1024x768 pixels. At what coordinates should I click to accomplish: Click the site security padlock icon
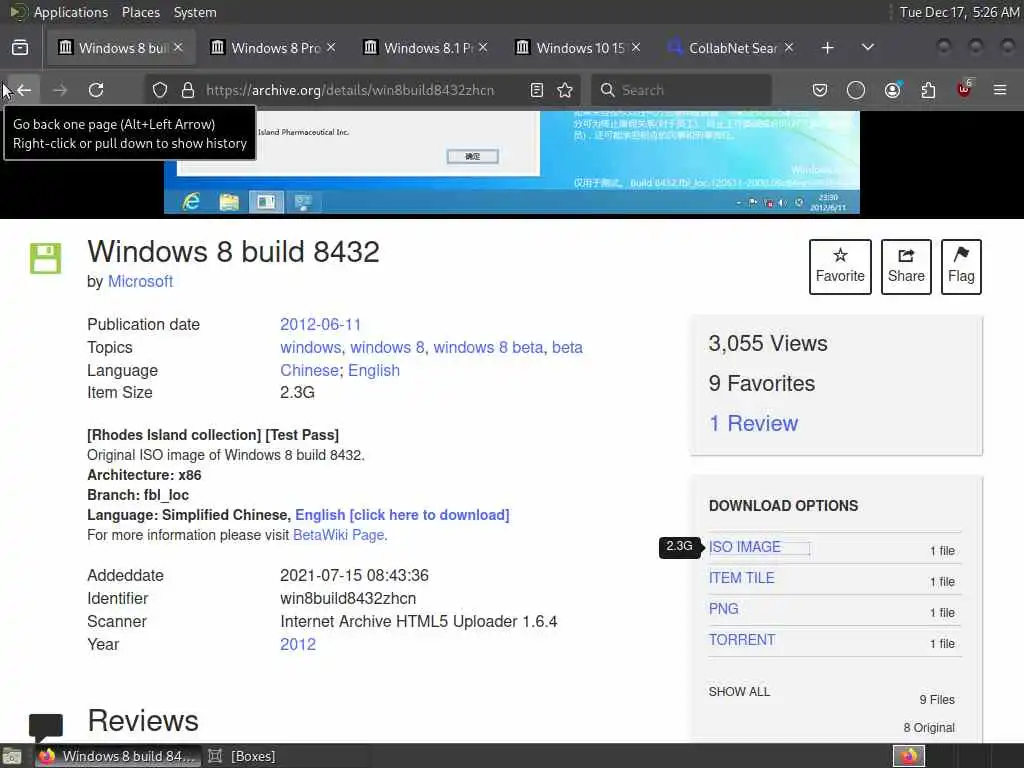click(188, 90)
